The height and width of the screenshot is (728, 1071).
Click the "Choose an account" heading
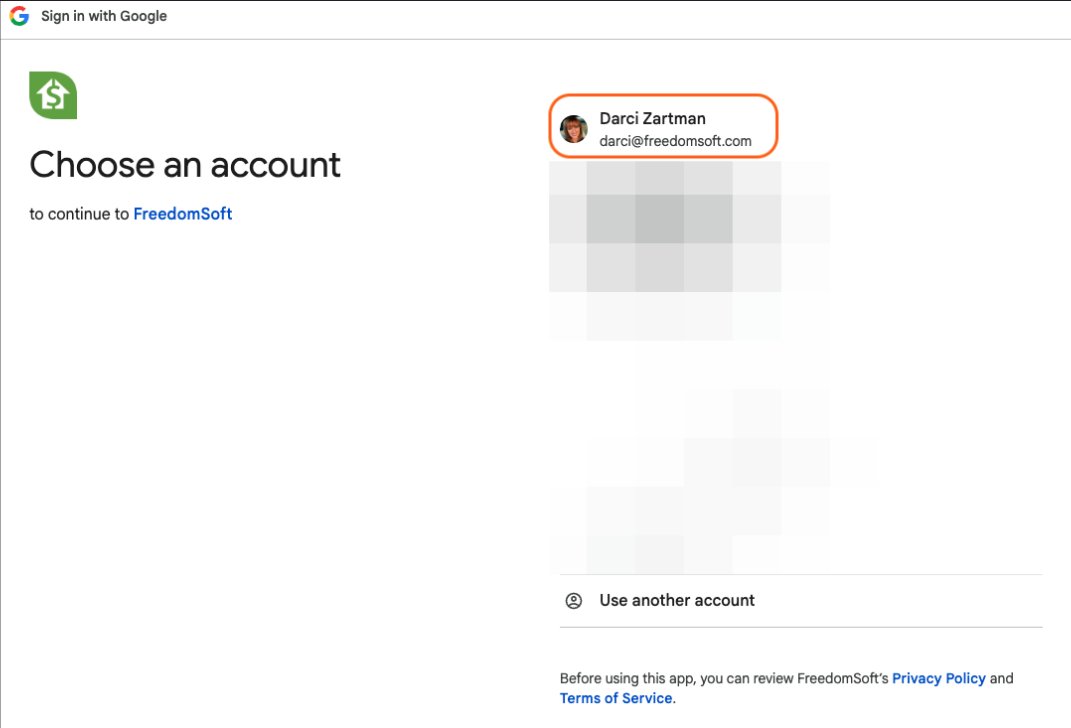tap(185, 164)
